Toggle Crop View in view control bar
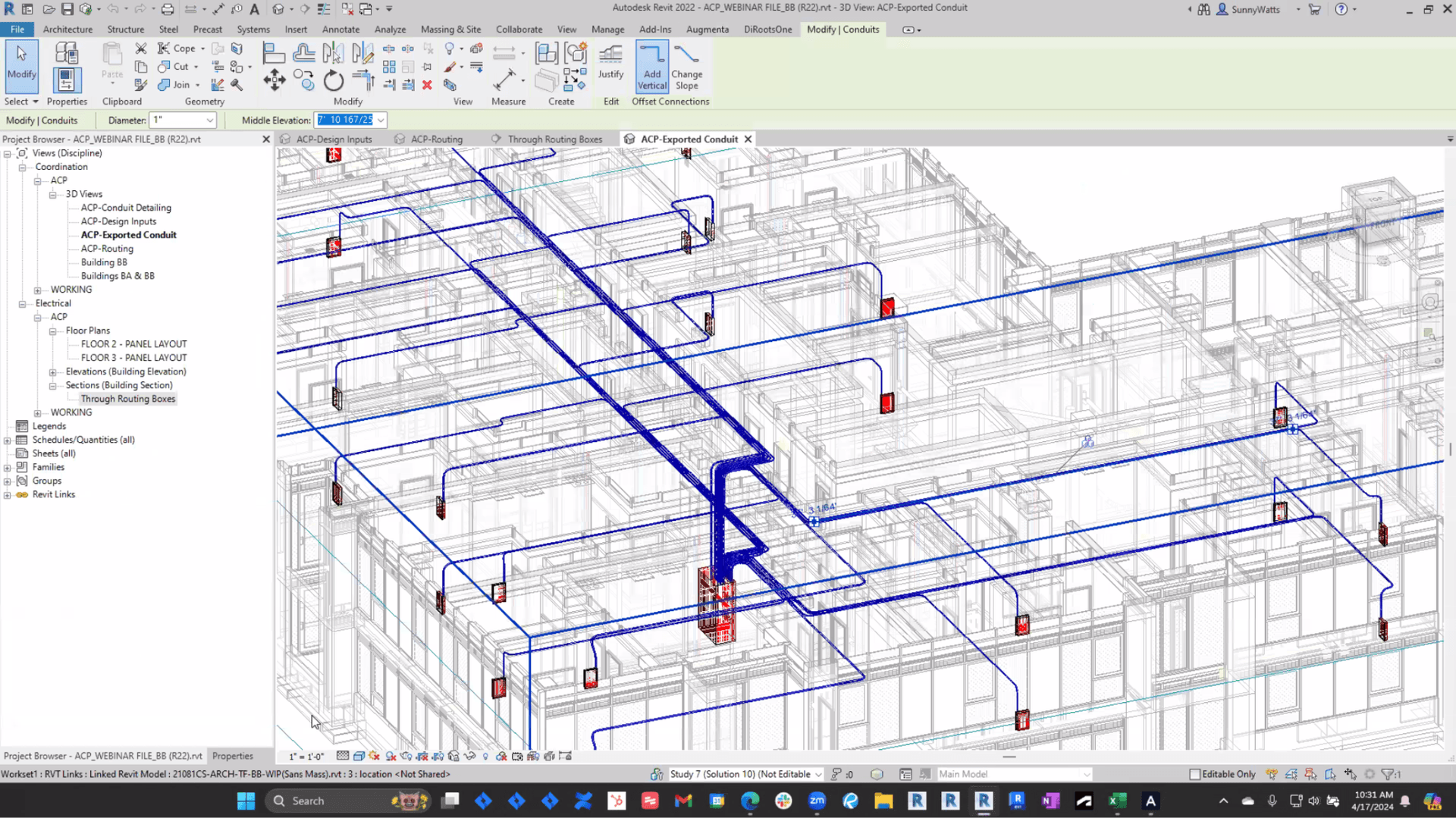The image size is (1456, 818). pyautogui.click(x=422, y=756)
